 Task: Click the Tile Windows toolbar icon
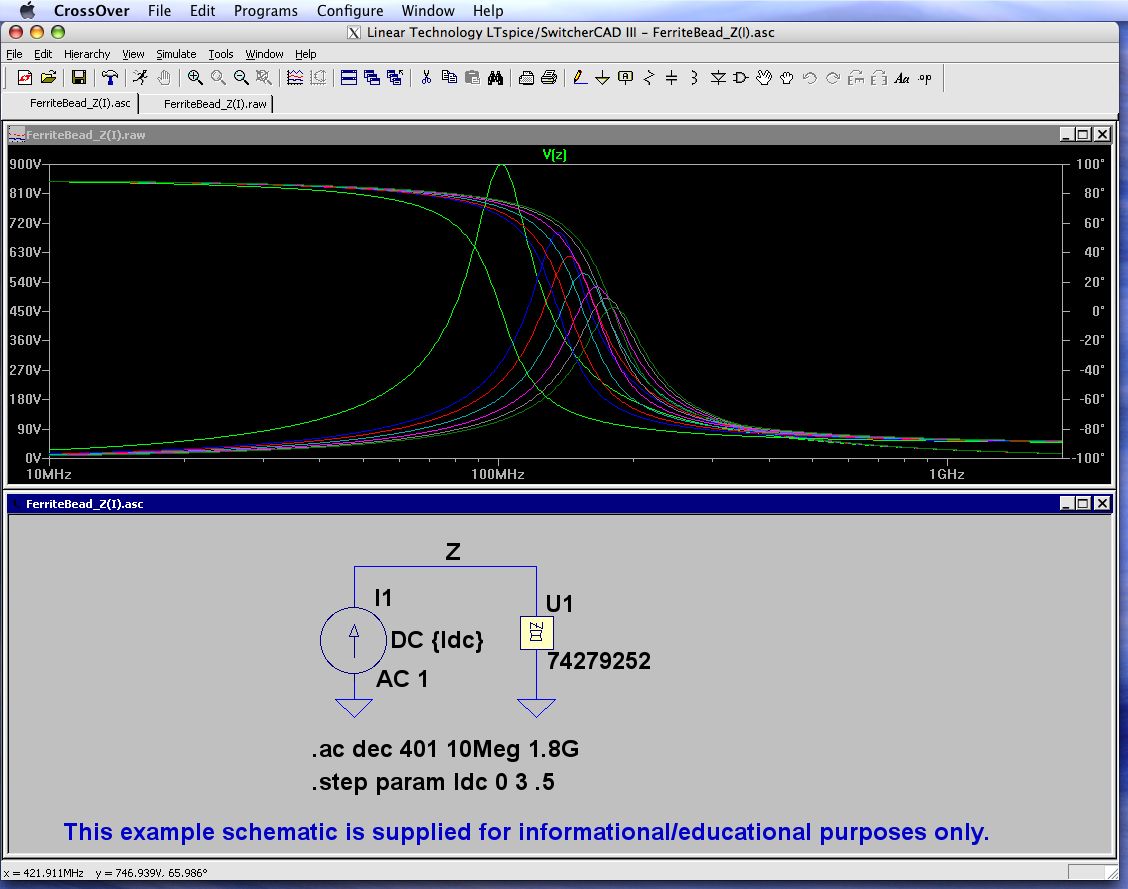click(349, 78)
